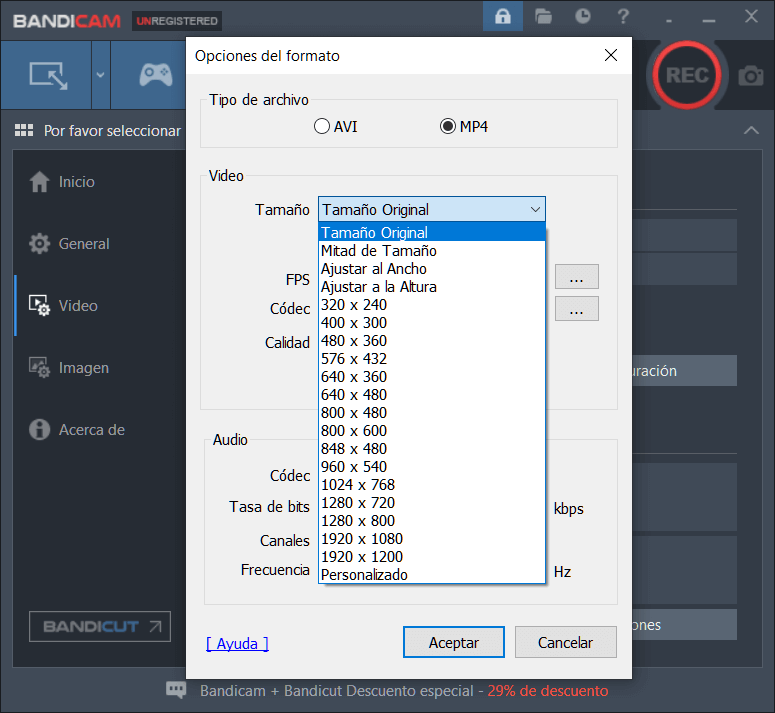Start recording with the REC button
The height and width of the screenshot is (713, 775).
coord(687,75)
